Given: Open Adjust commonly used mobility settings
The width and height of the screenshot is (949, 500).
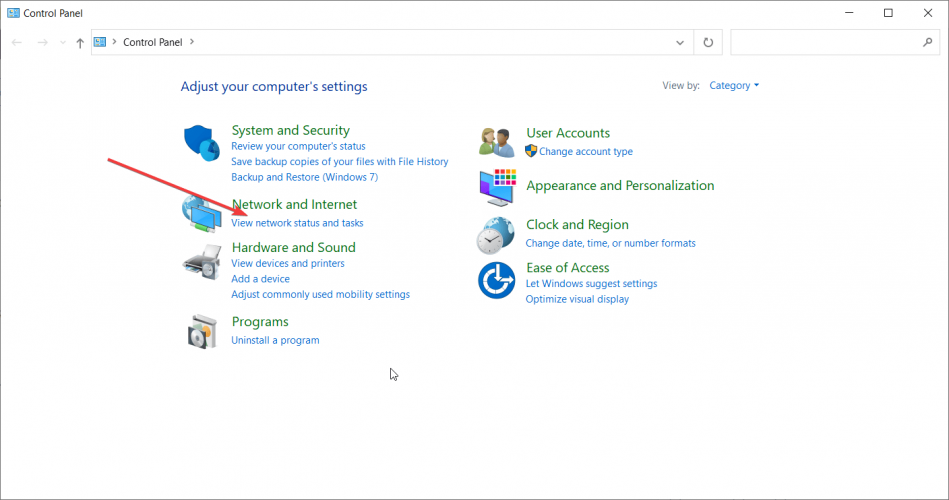Looking at the screenshot, I should tap(320, 295).
